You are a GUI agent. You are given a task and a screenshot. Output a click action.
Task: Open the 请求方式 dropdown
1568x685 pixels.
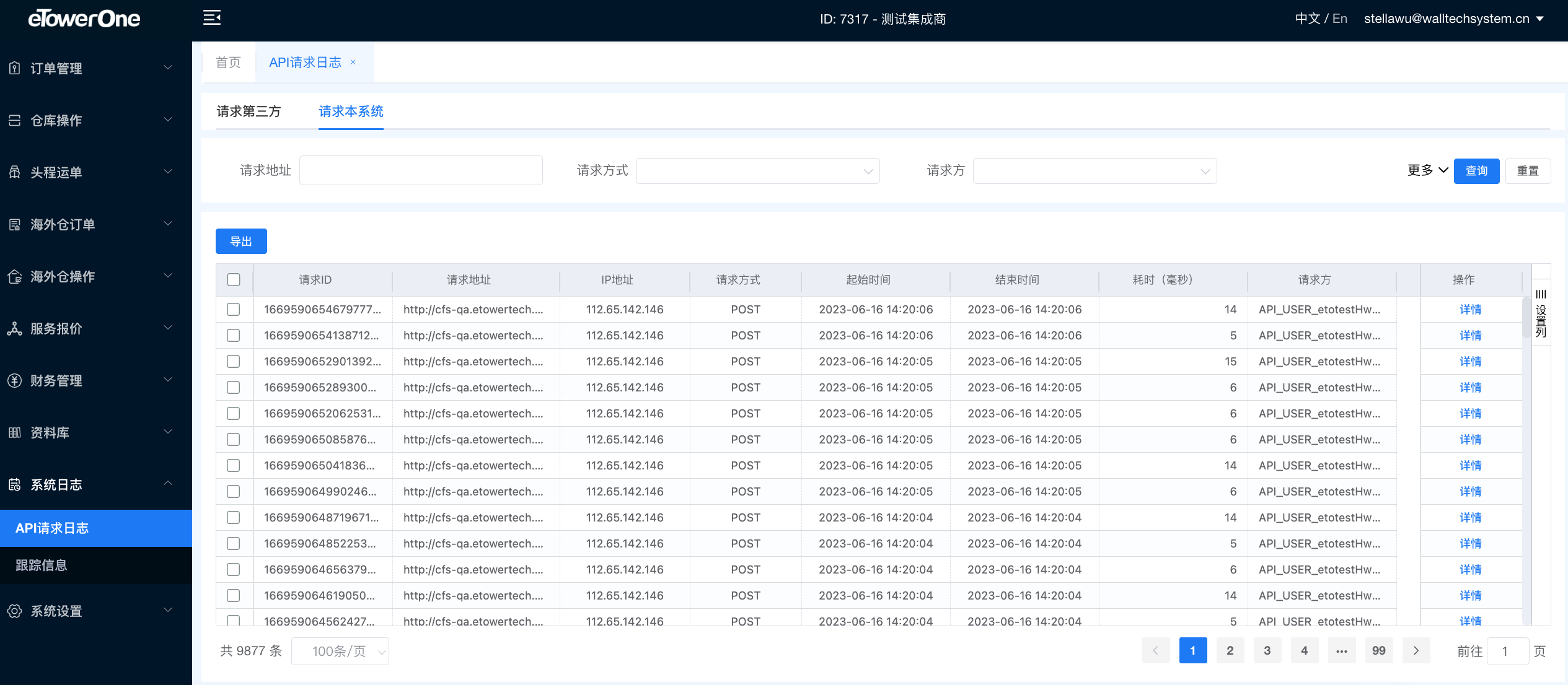757,171
